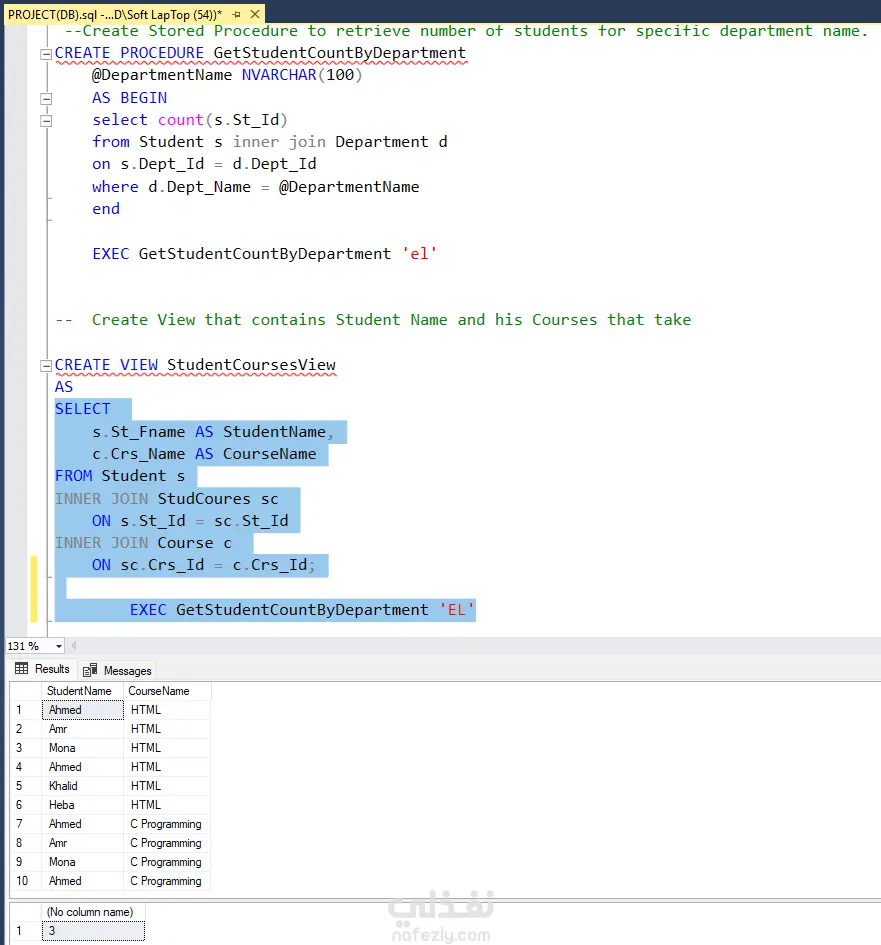The height and width of the screenshot is (945, 881).
Task: Click the highlighted SELECT keyword
Action: [x=83, y=409]
